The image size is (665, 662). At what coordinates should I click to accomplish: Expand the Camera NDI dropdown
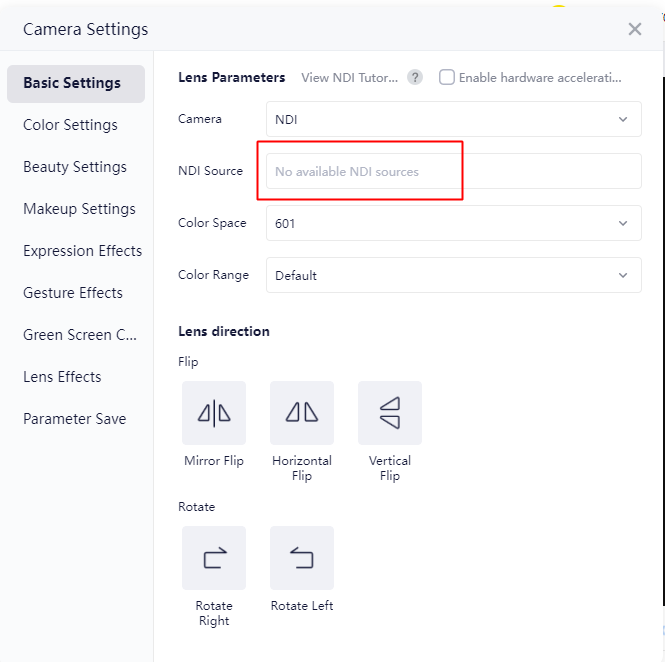click(x=453, y=119)
